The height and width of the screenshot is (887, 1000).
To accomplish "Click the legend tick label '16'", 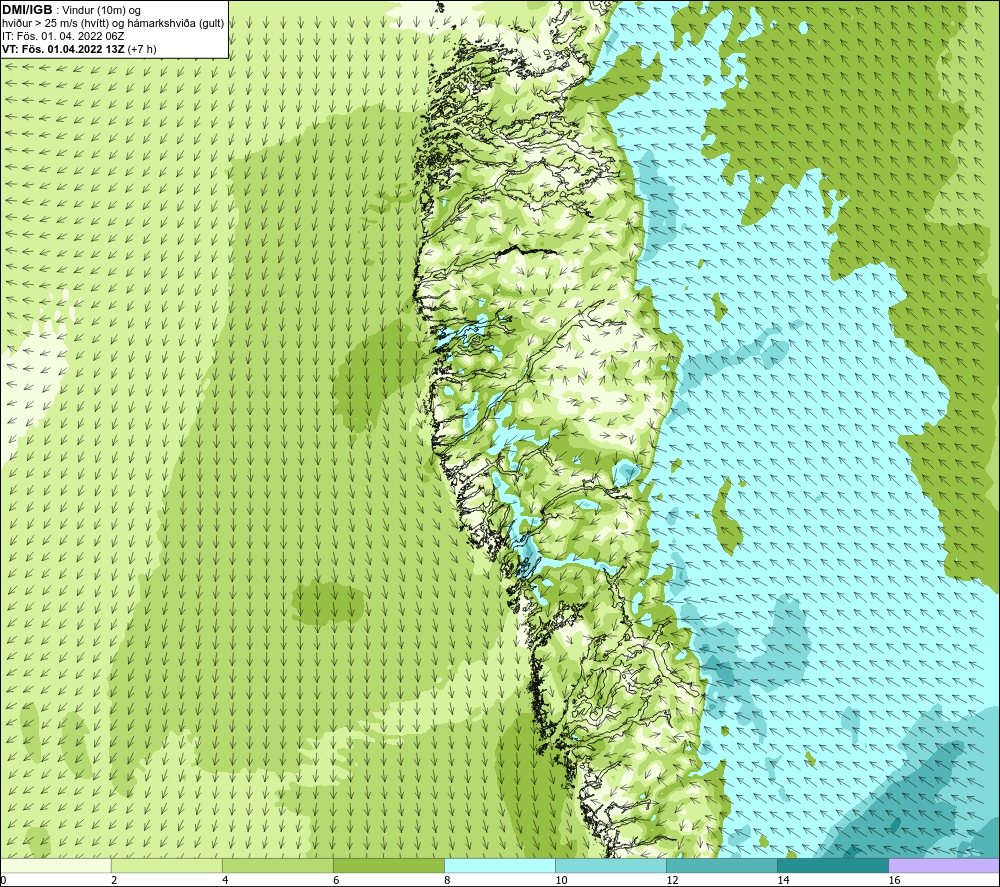I will click(x=894, y=881).
